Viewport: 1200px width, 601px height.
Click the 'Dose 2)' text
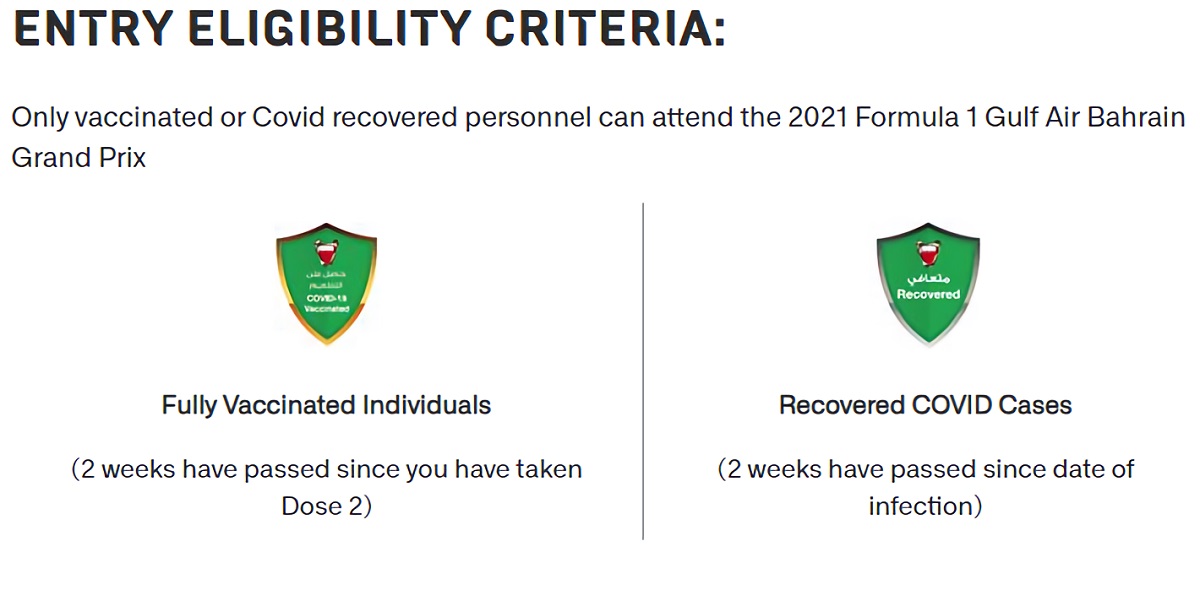326,506
